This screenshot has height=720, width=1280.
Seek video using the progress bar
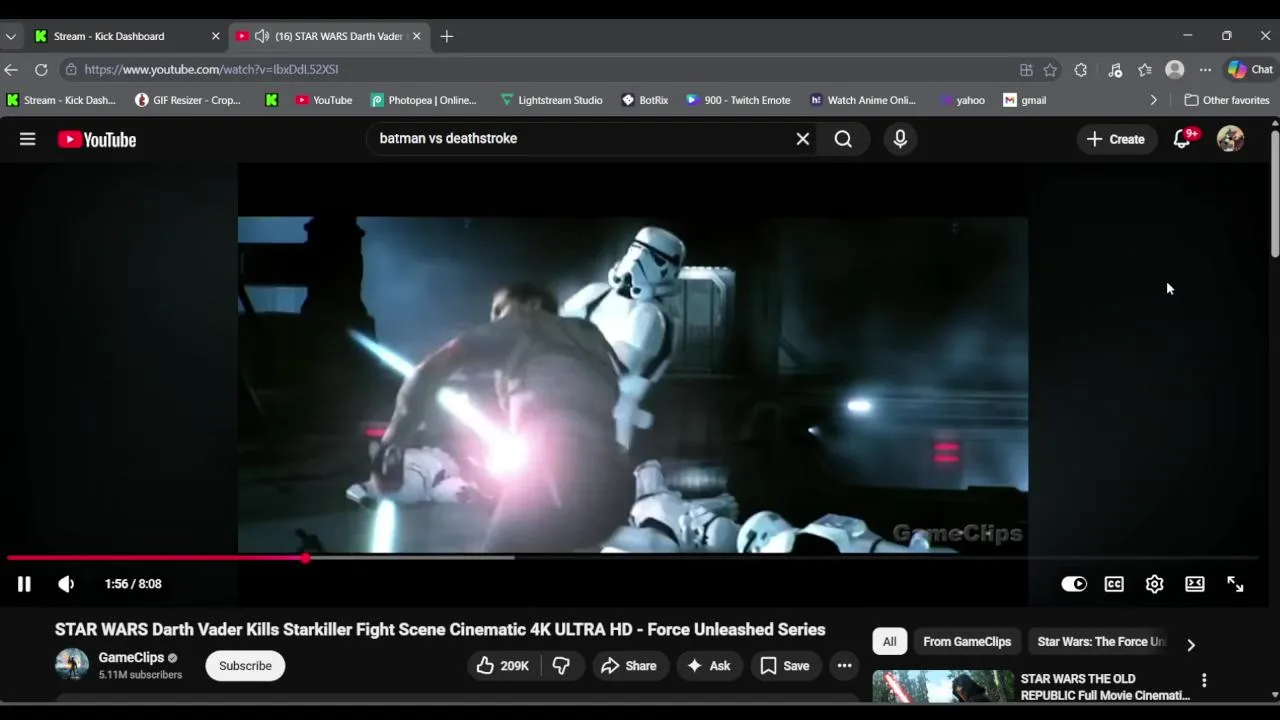pos(632,558)
